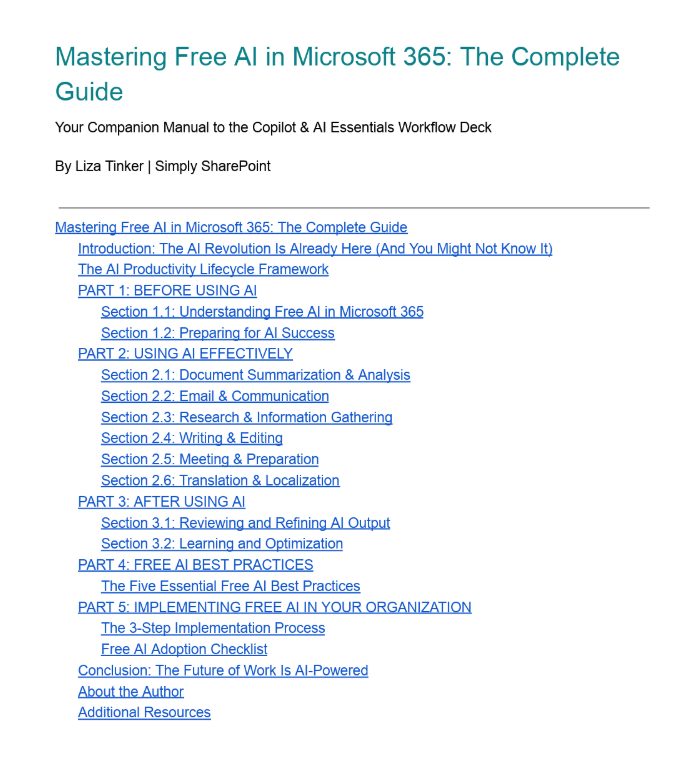Open the Mastering Free AI title link

click(x=231, y=227)
